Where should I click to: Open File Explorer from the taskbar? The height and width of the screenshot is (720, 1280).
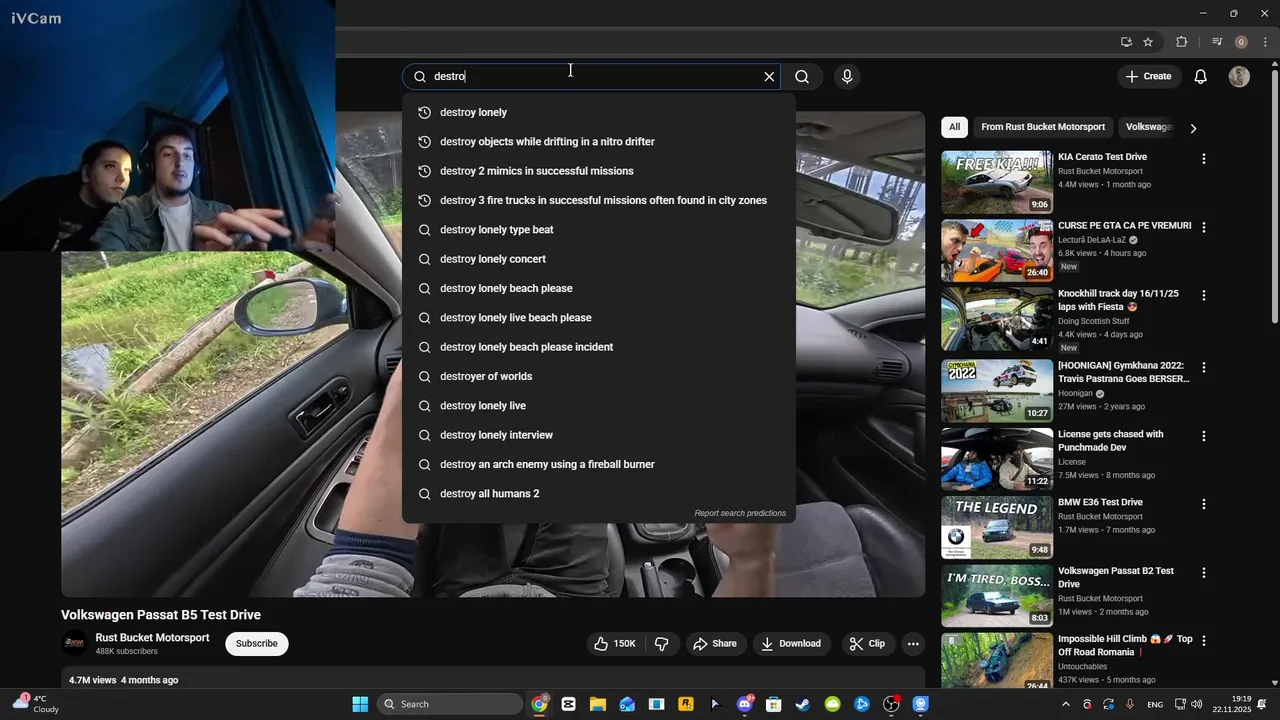click(x=598, y=704)
